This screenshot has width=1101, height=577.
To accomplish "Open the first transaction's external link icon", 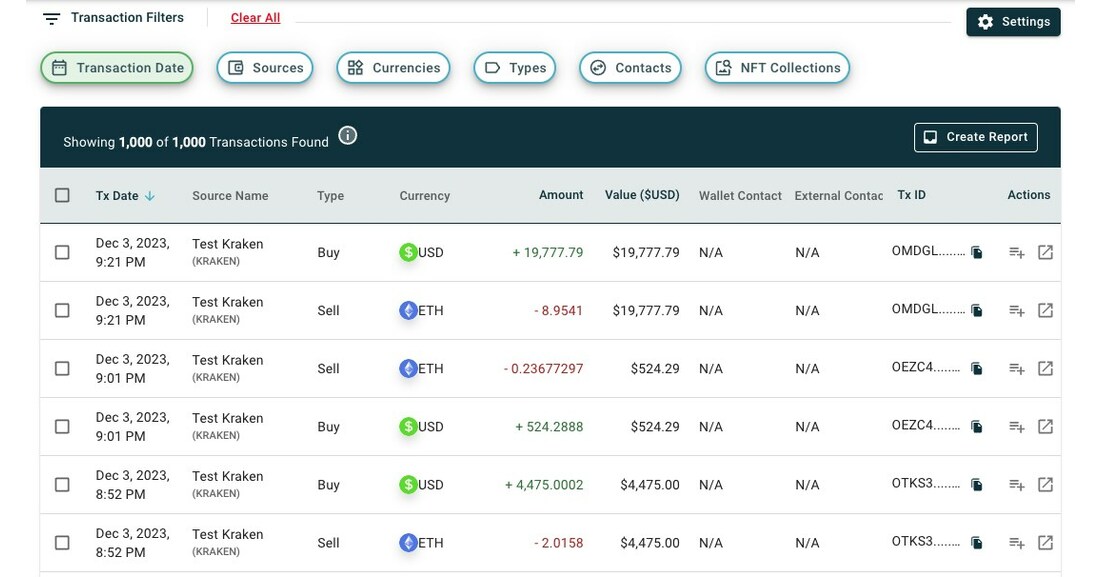I will click(x=1045, y=252).
